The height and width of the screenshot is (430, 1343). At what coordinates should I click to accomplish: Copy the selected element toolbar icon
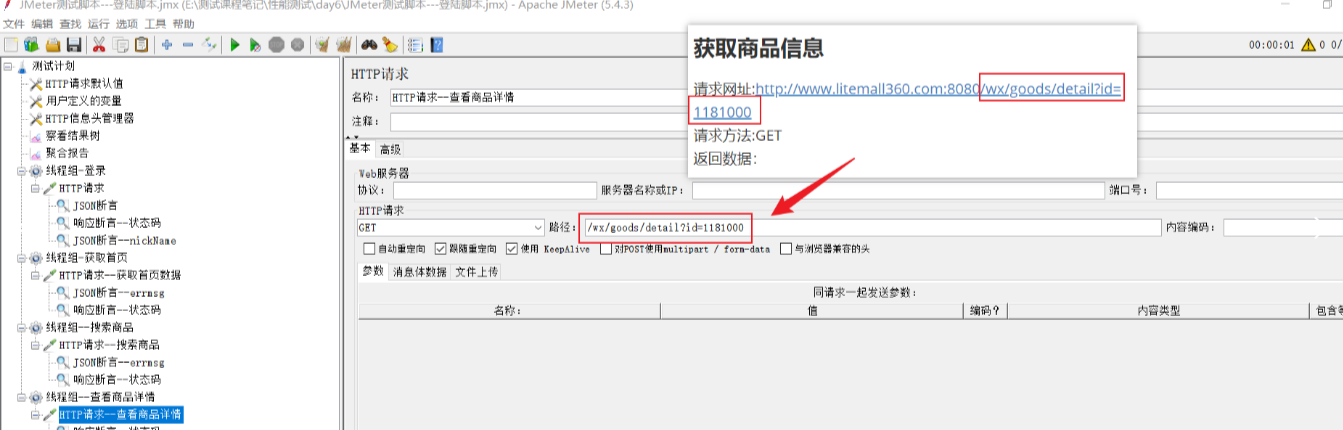coord(121,44)
